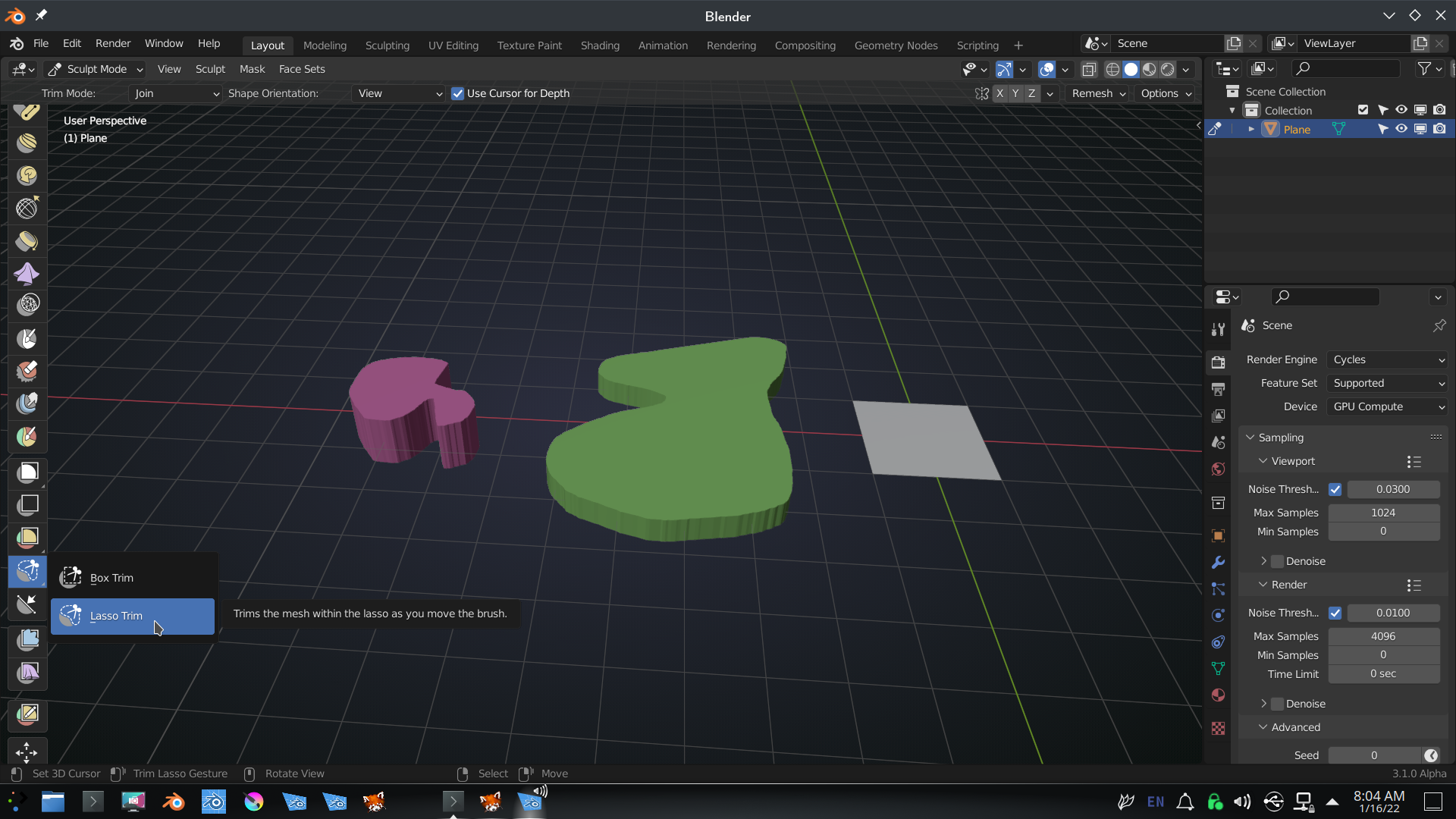Select the Box Trim tool
This screenshot has height=819, width=1456.
[111, 578]
